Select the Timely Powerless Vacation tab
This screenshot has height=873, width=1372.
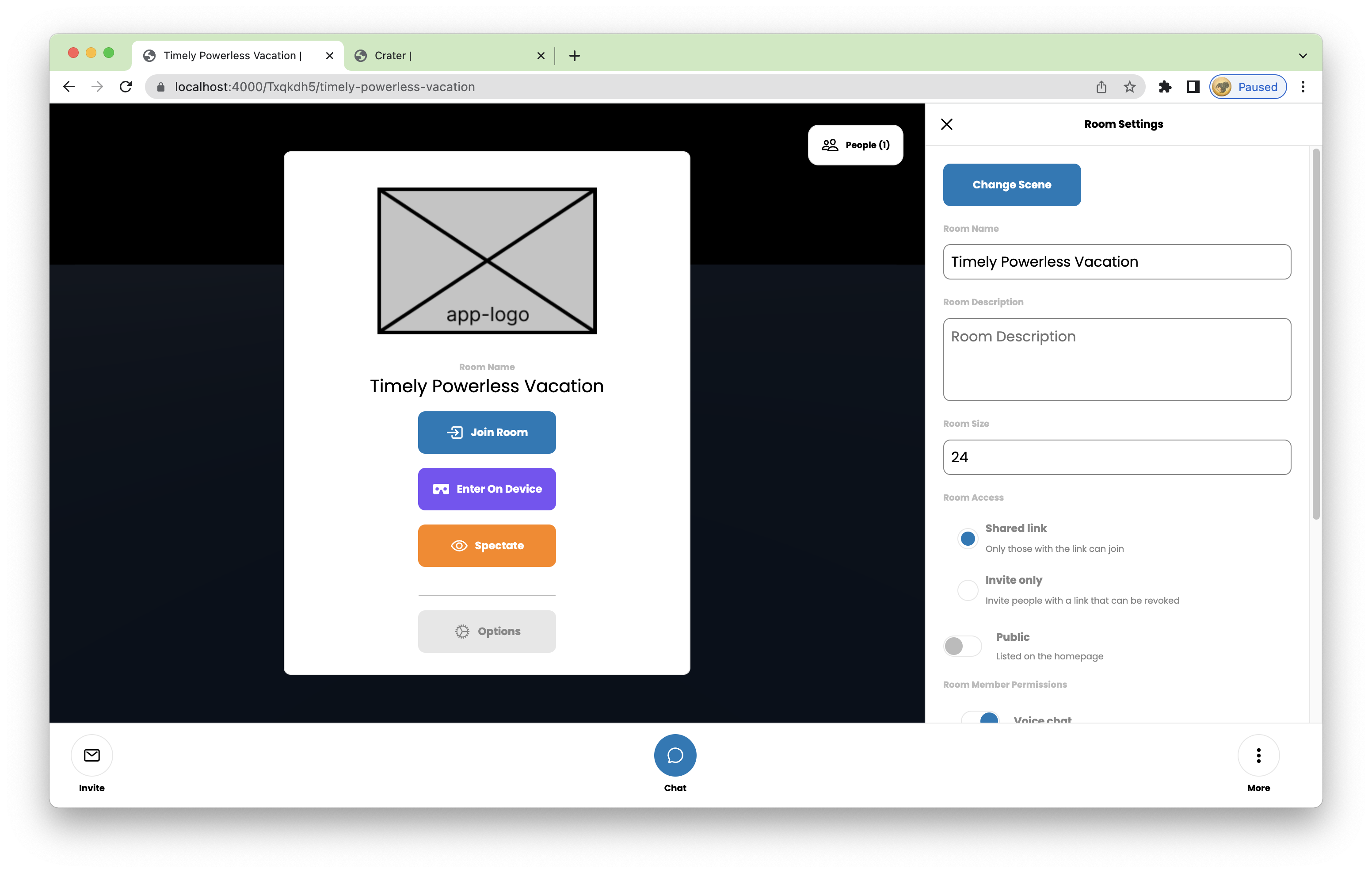(238, 55)
